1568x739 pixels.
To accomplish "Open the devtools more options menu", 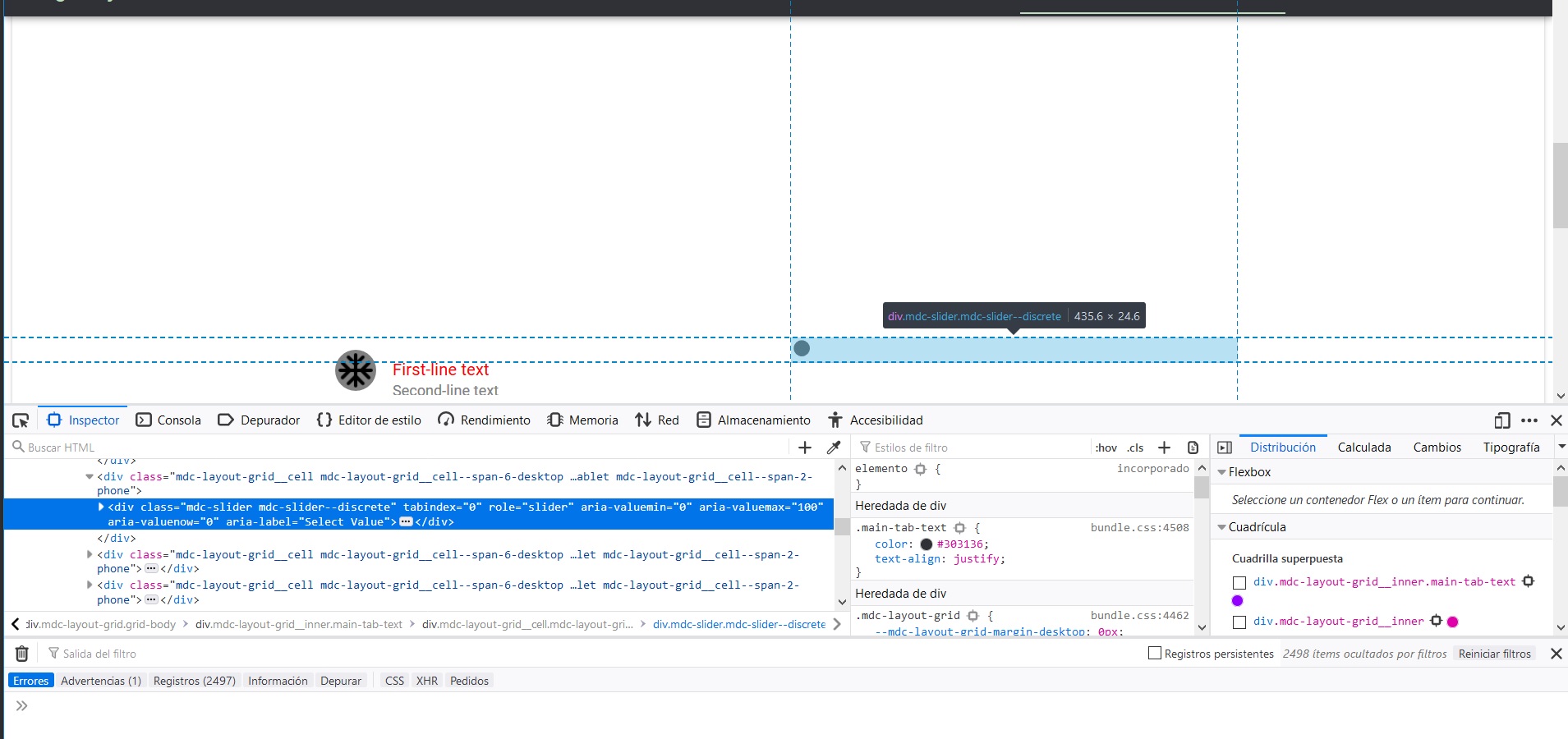I will click(1529, 420).
